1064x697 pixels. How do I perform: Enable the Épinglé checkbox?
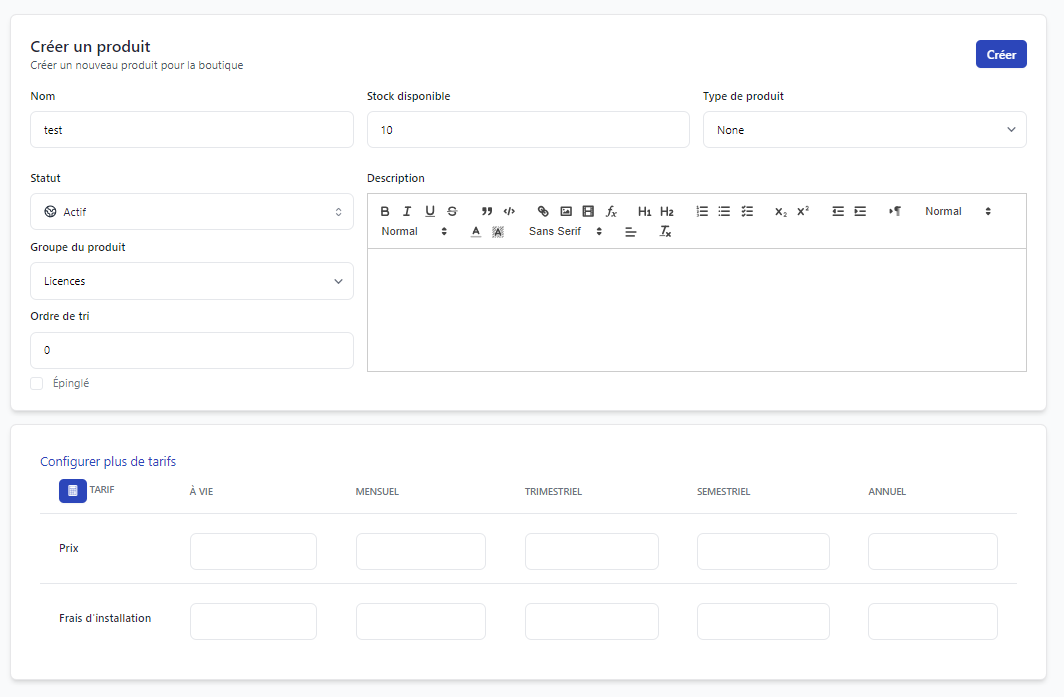(x=37, y=383)
